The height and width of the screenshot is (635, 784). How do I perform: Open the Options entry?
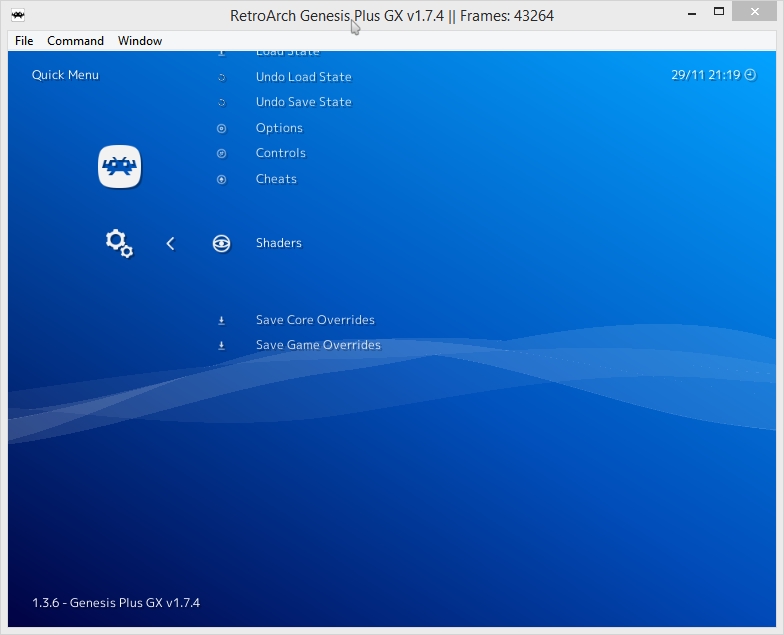(279, 128)
